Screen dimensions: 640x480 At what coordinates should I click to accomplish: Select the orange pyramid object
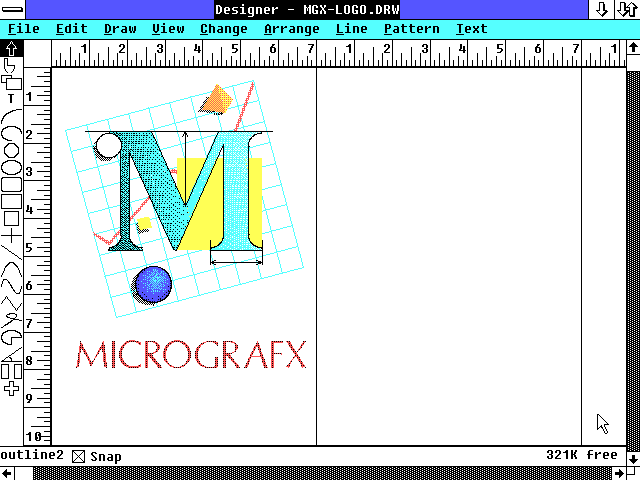coord(216,99)
